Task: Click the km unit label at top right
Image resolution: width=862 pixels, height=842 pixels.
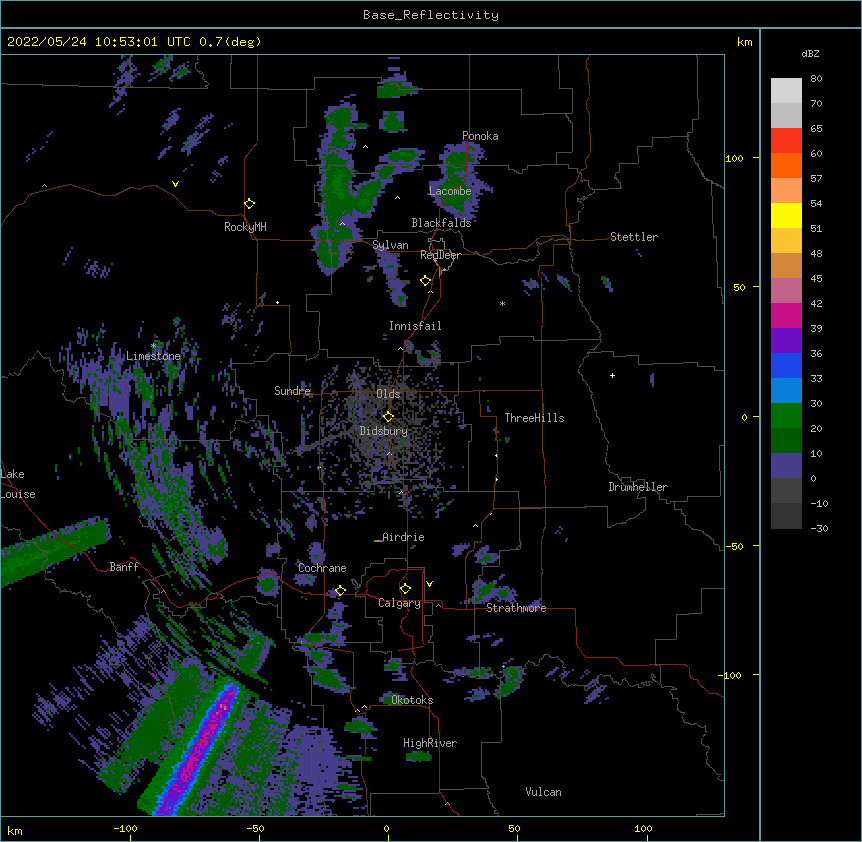Action: tap(745, 42)
